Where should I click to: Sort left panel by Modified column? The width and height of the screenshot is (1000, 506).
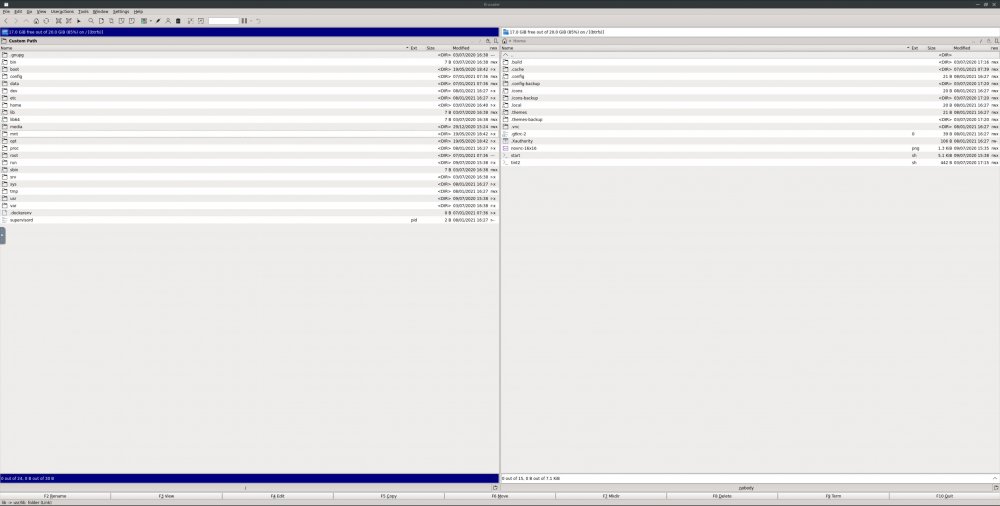(x=463, y=48)
